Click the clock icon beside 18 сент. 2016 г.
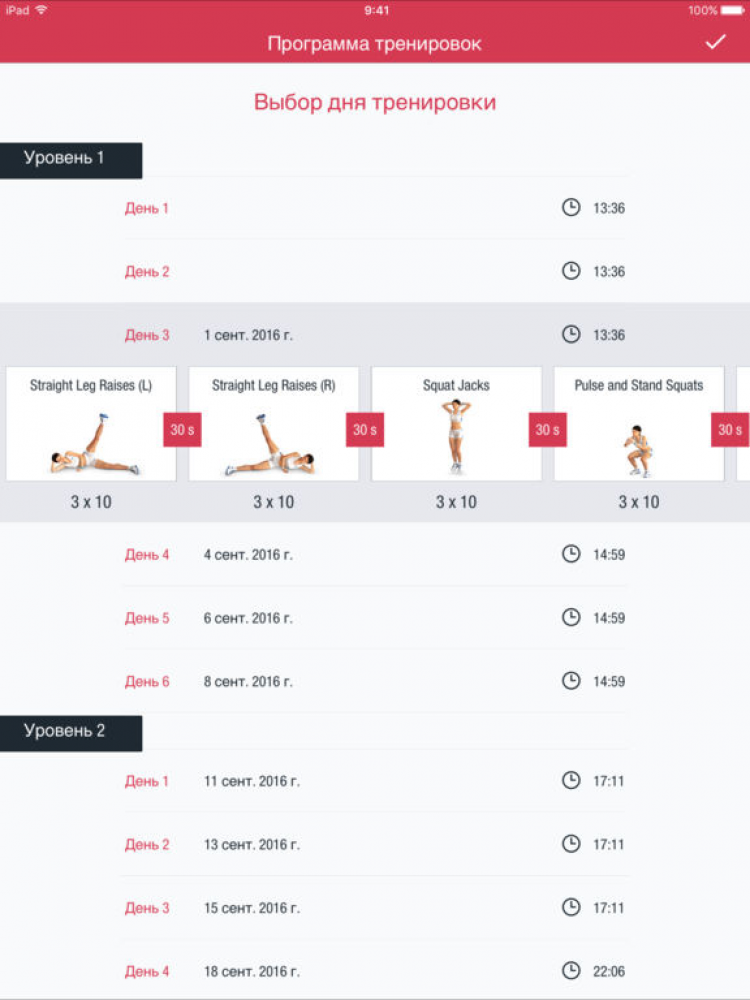The height and width of the screenshot is (1000, 750). tap(571, 970)
